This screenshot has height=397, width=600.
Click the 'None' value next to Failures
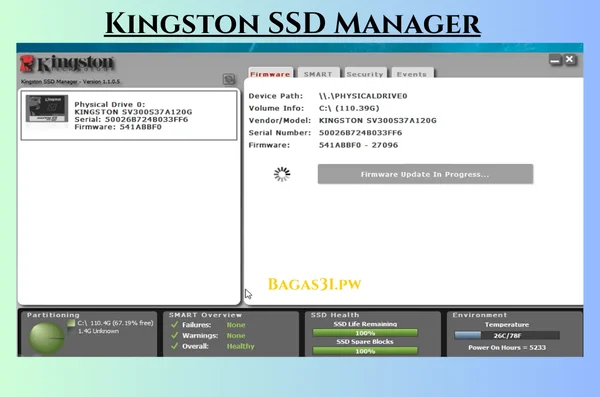point(236,325)
